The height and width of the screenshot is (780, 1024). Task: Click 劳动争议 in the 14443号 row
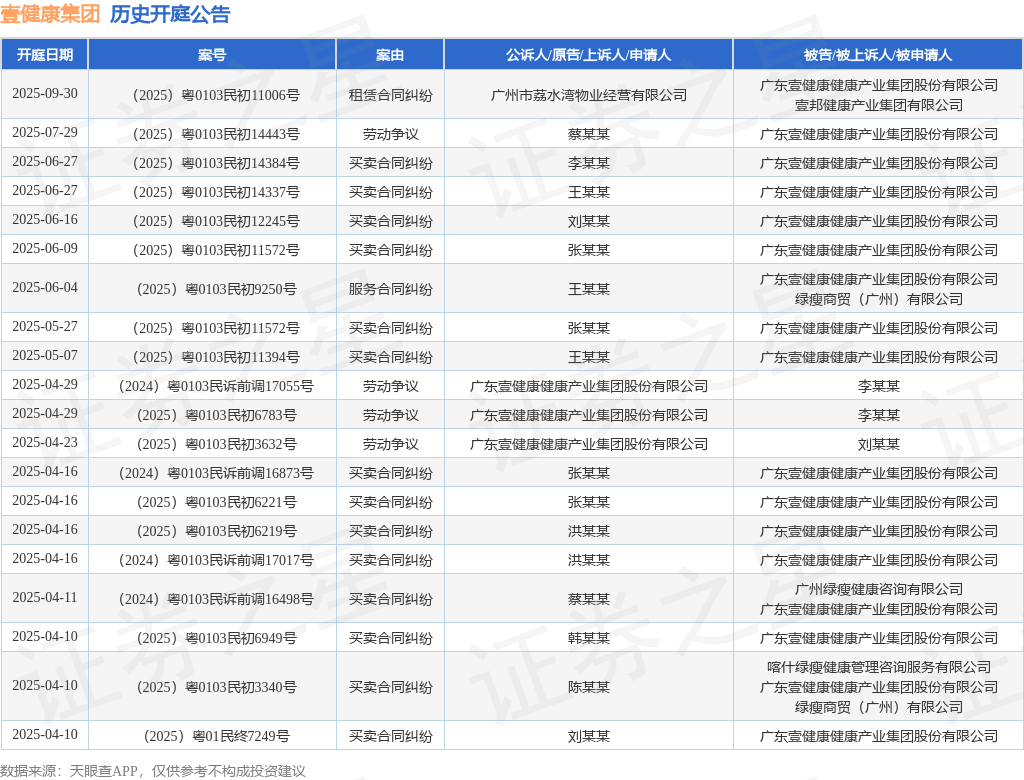(x=391, y=135)
